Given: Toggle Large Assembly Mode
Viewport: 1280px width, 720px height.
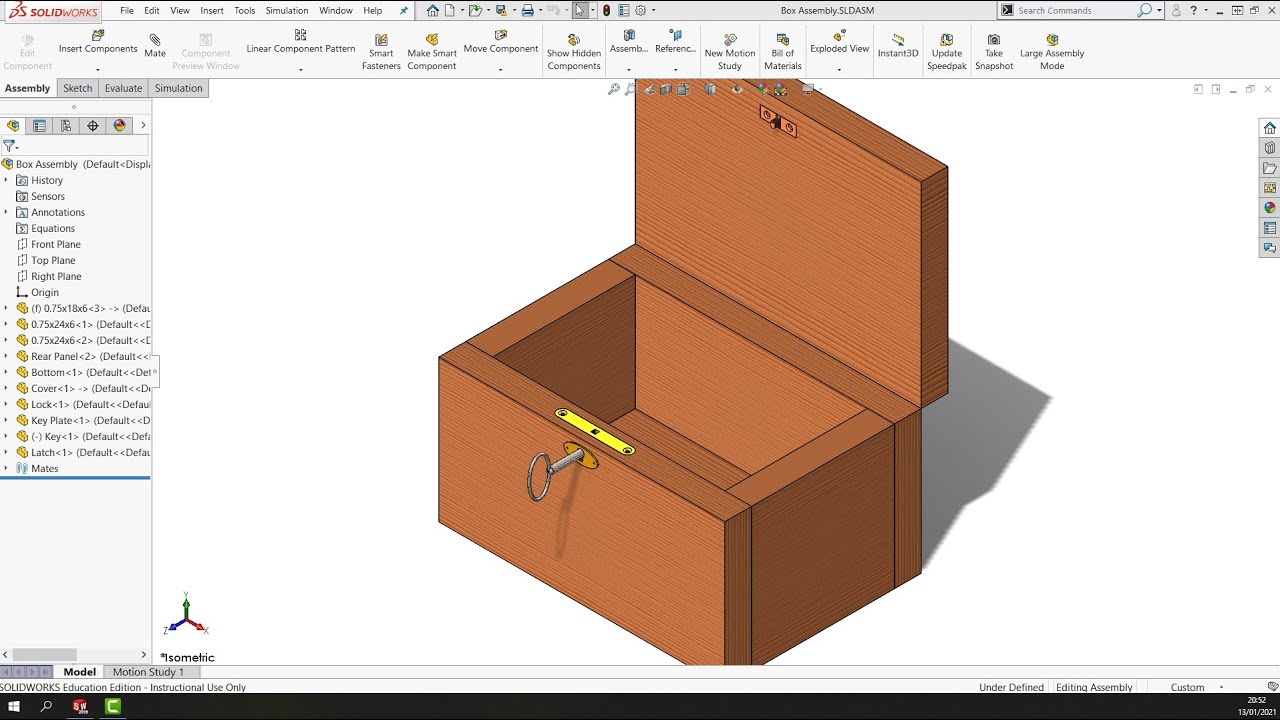Looking at the screenshot, I should 1052,52.
